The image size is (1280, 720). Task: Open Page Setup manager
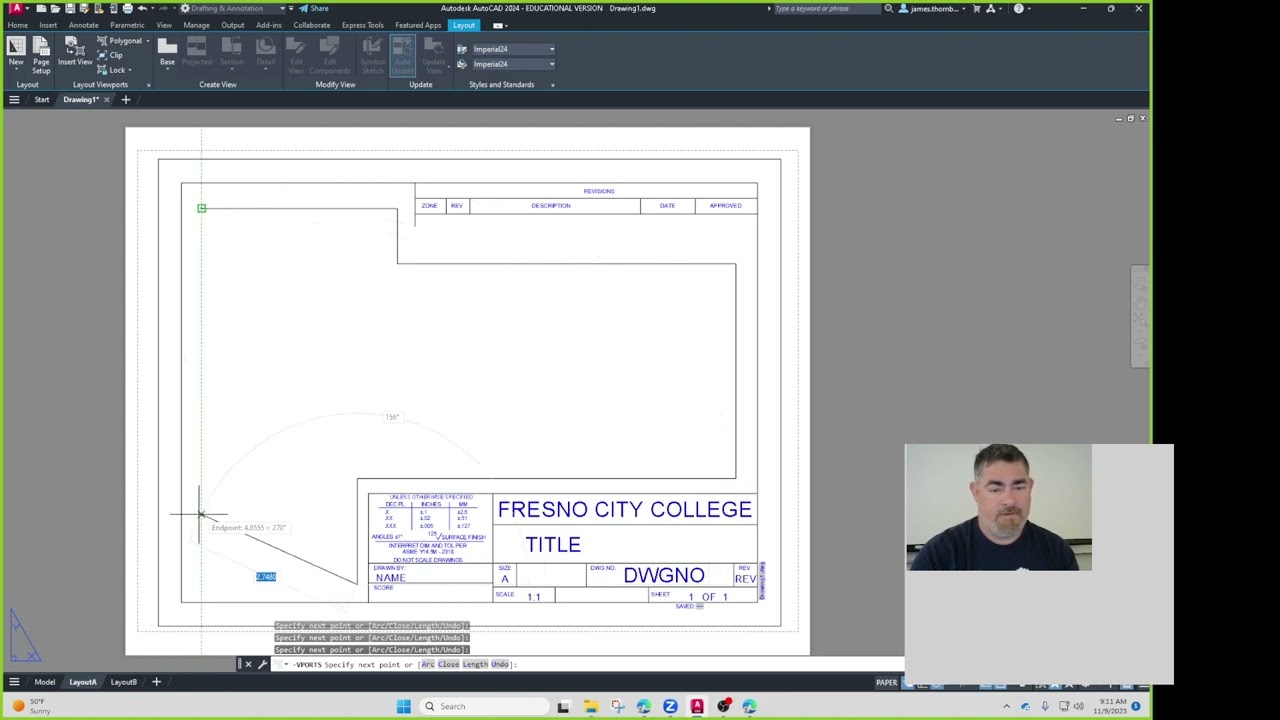tap(41, 55)
